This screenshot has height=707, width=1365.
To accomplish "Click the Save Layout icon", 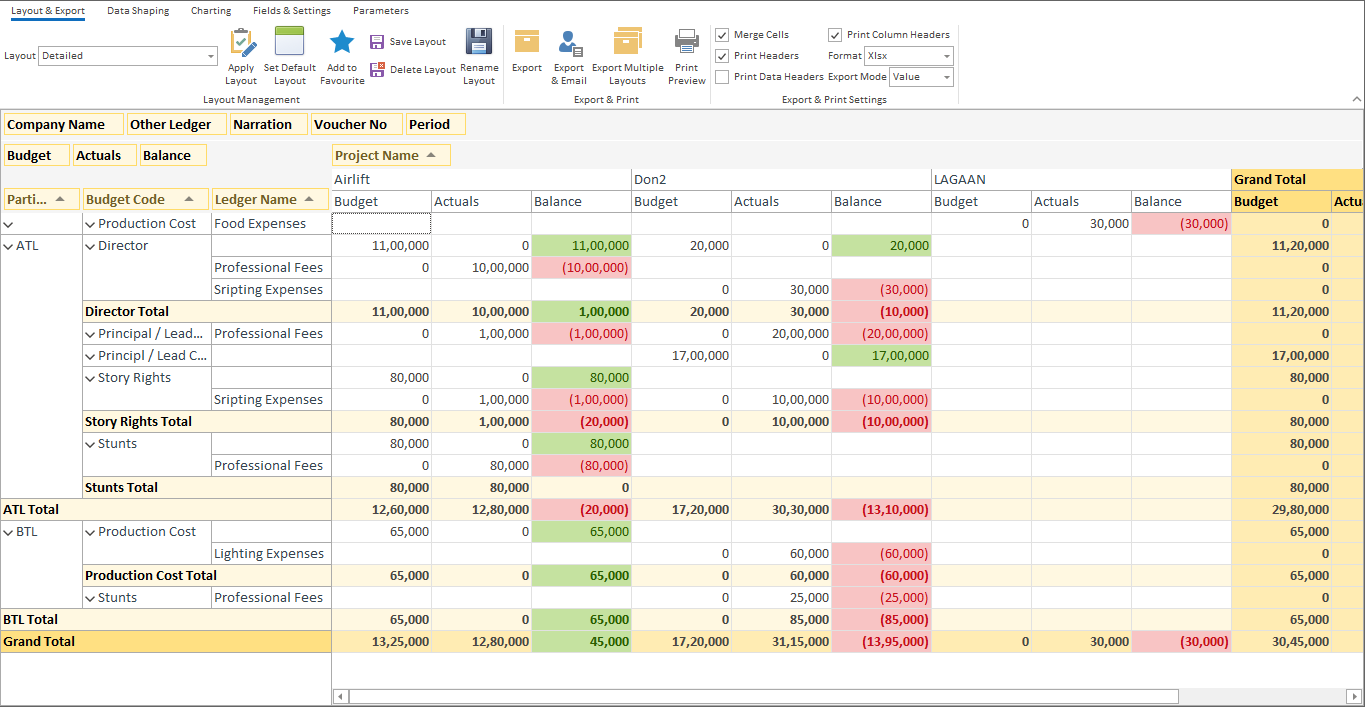I will pyautogui.click(x=377, y=42).
